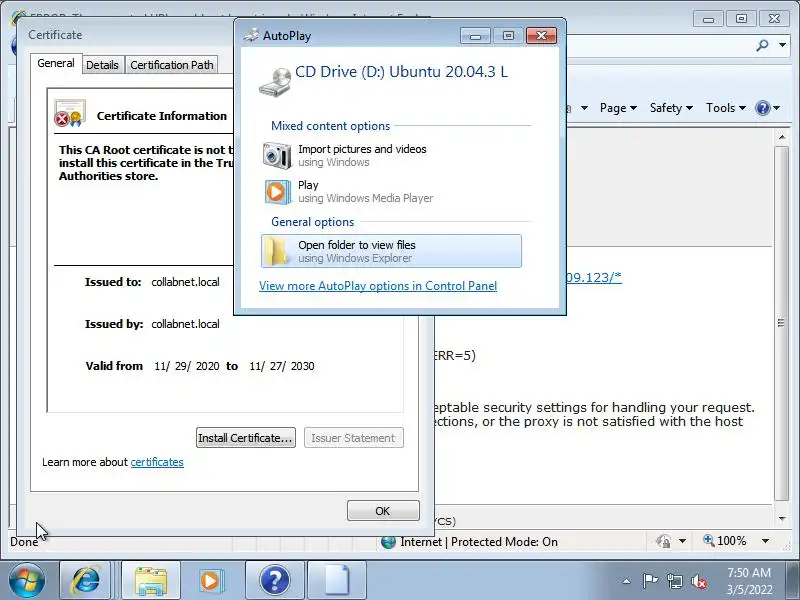The image size is (800, 600).
Task: Click the blank document taskbar icon
Action: point(337,580)
